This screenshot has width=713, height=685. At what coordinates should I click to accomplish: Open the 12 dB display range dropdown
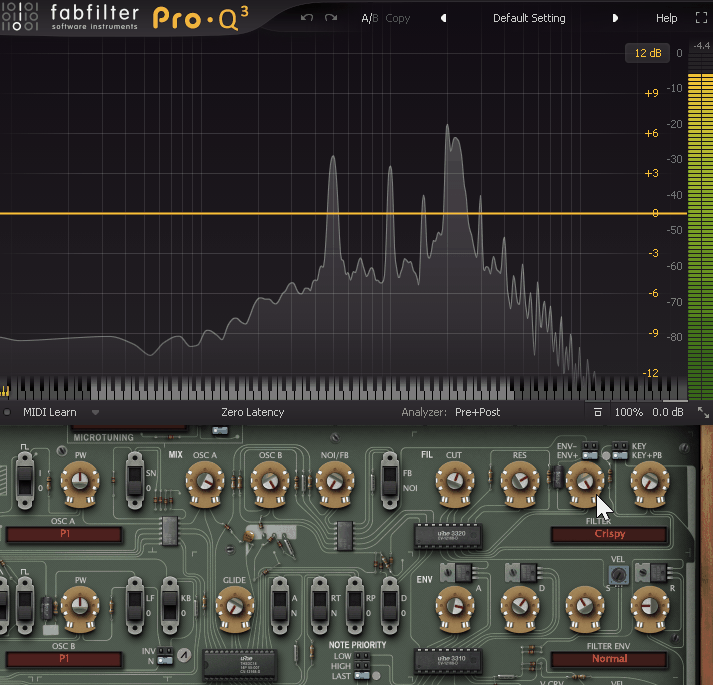tap(648, 53)
